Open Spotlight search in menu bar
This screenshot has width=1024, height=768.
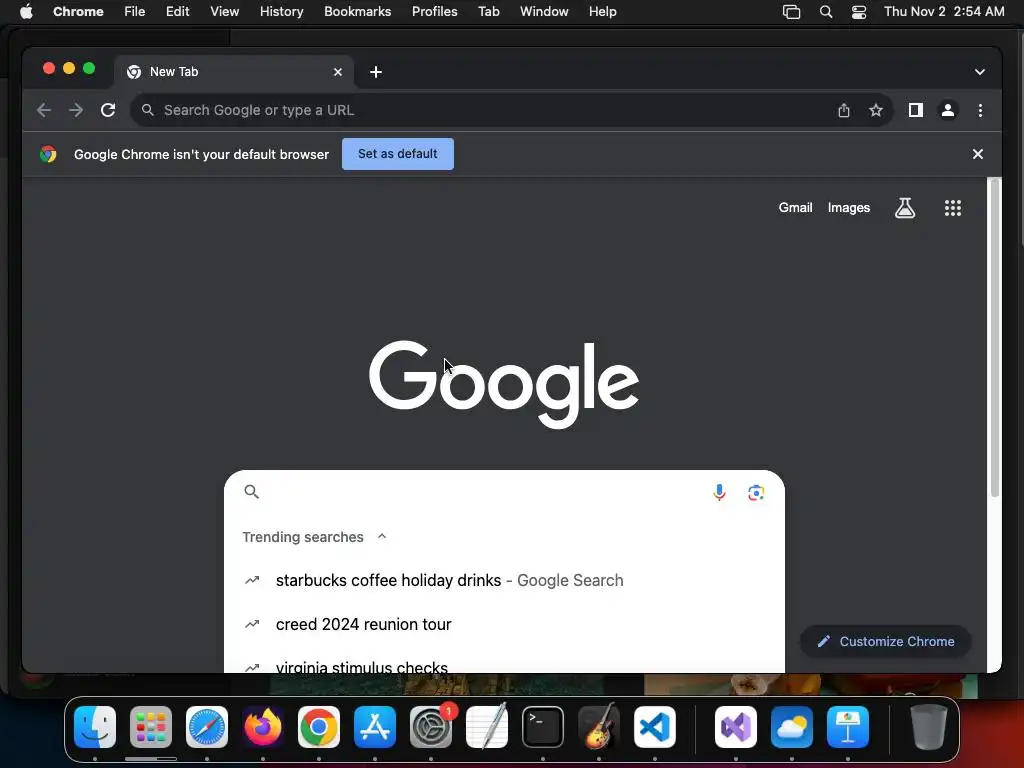coord(825,12)
